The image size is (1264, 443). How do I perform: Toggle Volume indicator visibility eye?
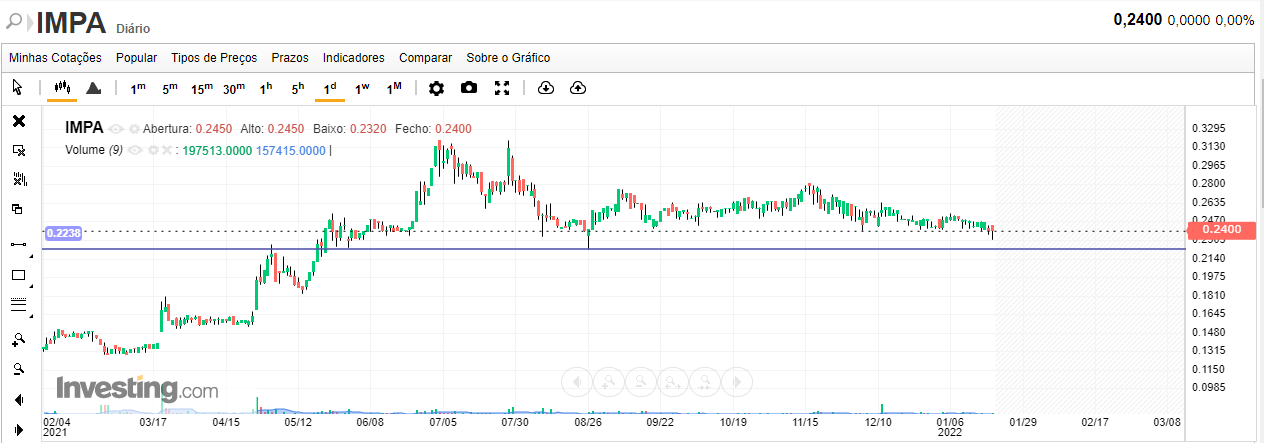pos(136,150)
